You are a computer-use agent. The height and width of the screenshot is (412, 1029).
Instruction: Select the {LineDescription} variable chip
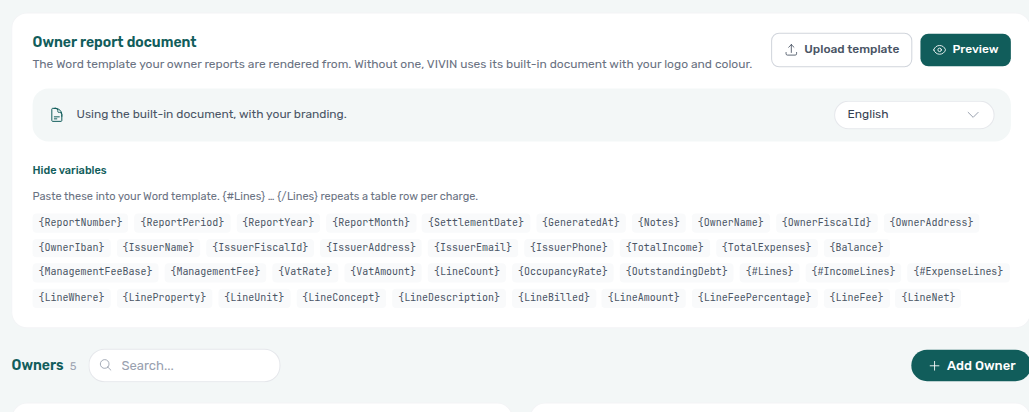450,298
